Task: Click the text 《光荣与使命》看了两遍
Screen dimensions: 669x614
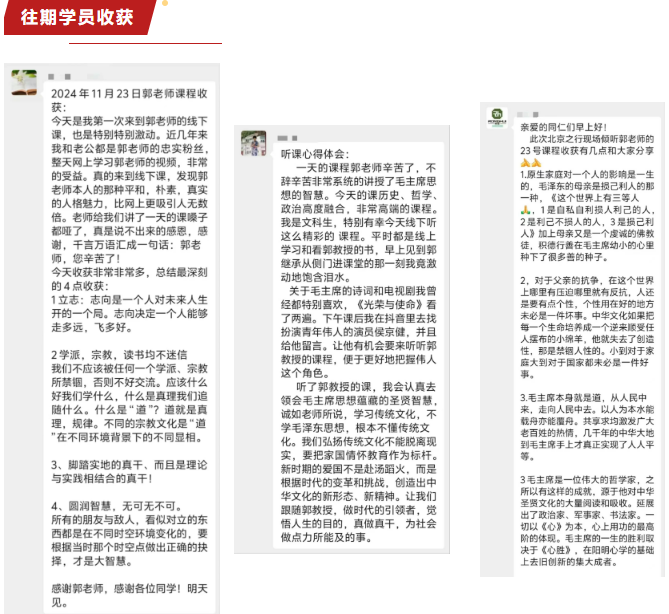Action: click(x=358, y=311)
